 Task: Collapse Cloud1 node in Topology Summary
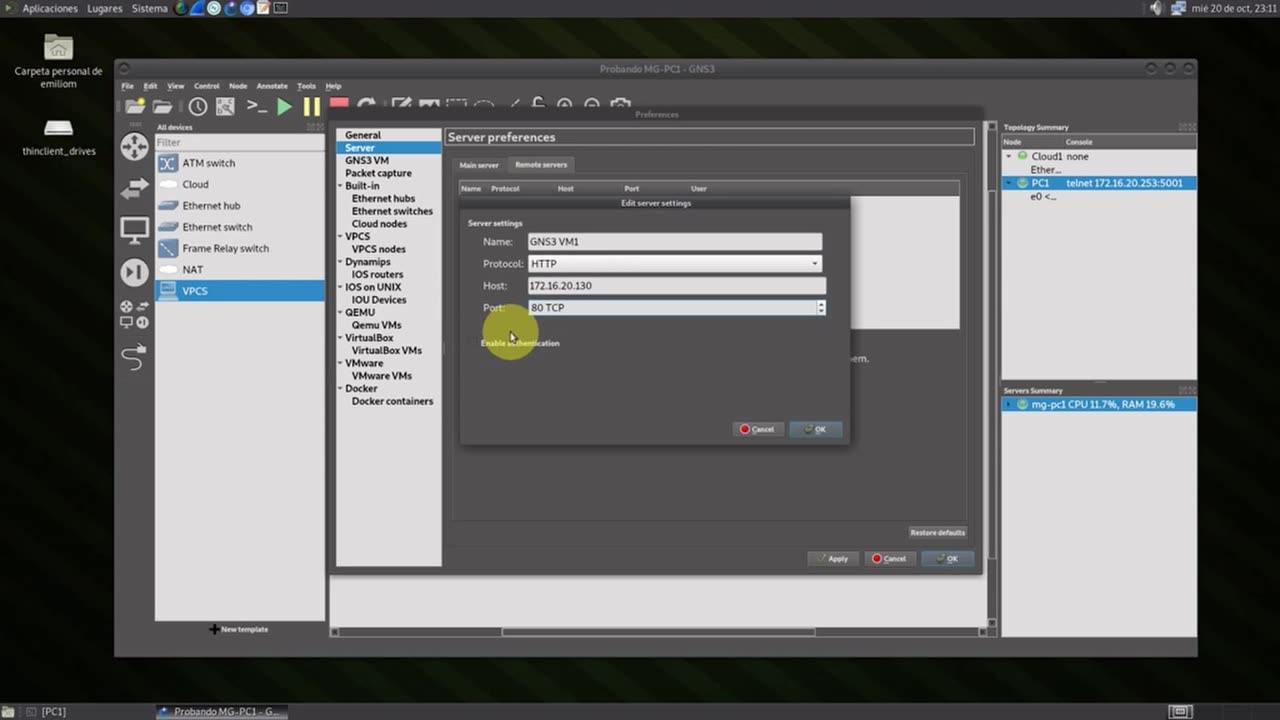[x=1009, y=157]
